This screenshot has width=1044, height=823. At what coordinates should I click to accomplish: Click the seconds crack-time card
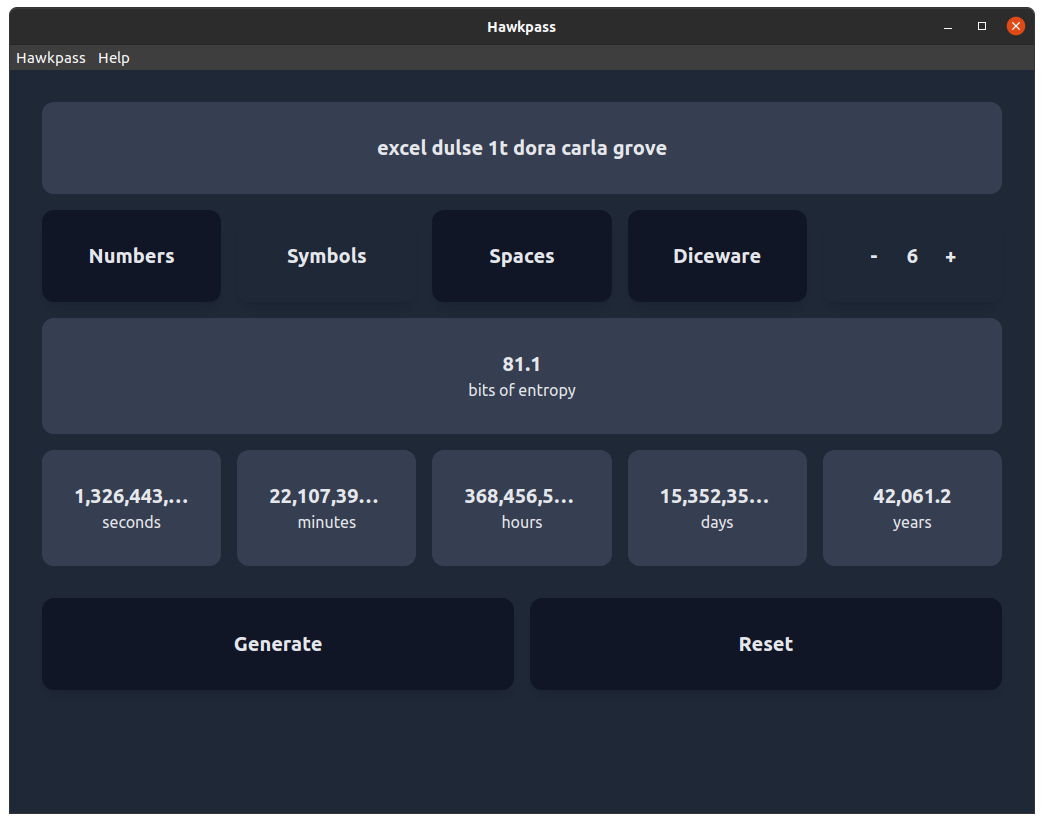point(131,508)
